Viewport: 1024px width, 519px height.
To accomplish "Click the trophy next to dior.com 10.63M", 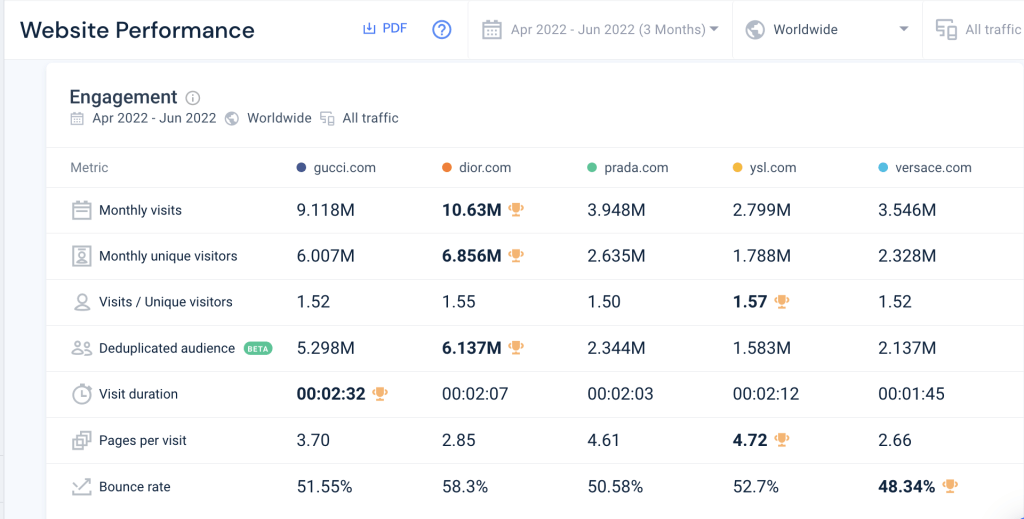I will (x=516, y=210).
